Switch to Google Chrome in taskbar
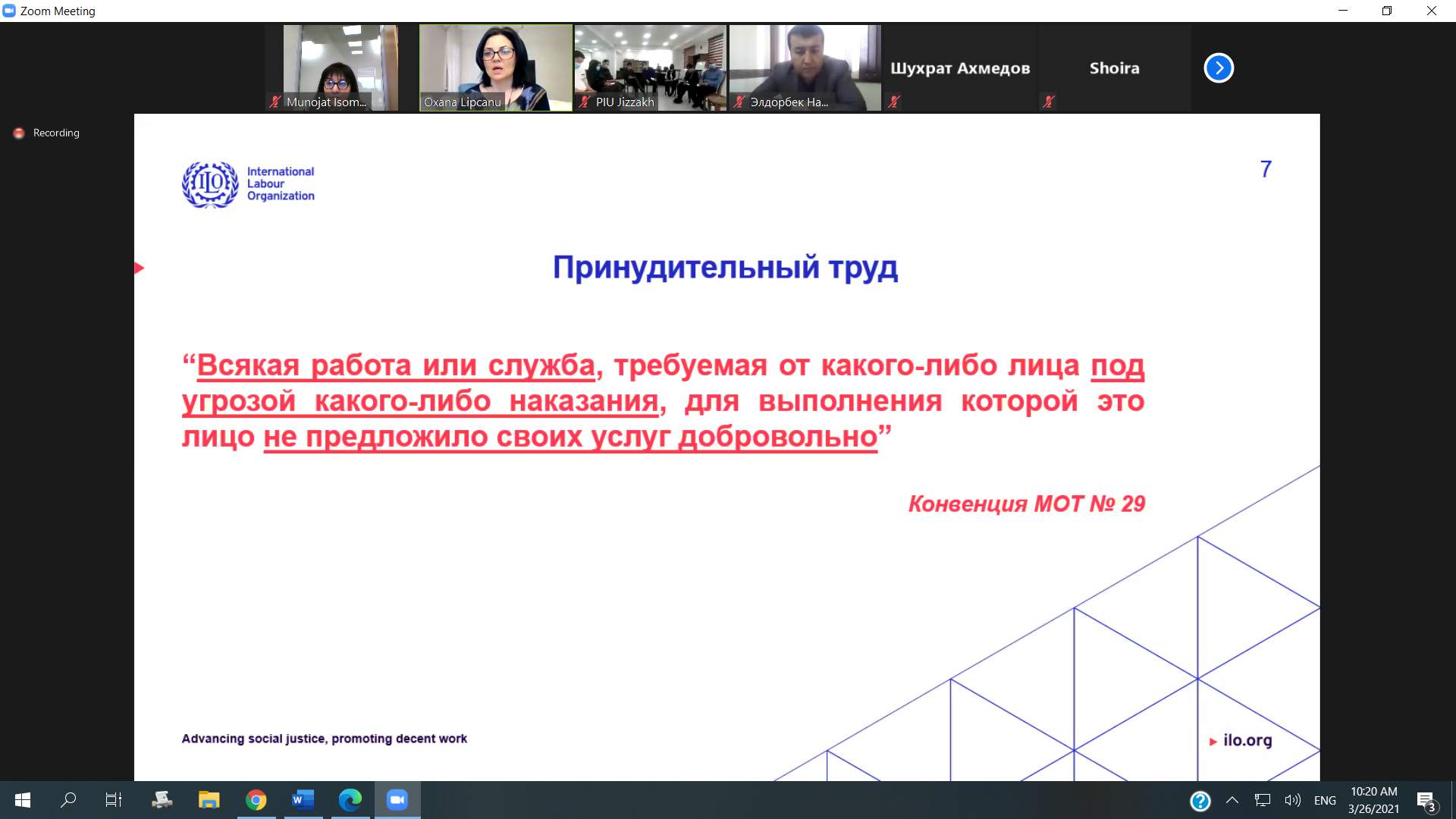Viewport: 1456px width, 819px height. (x=256, y=800)
